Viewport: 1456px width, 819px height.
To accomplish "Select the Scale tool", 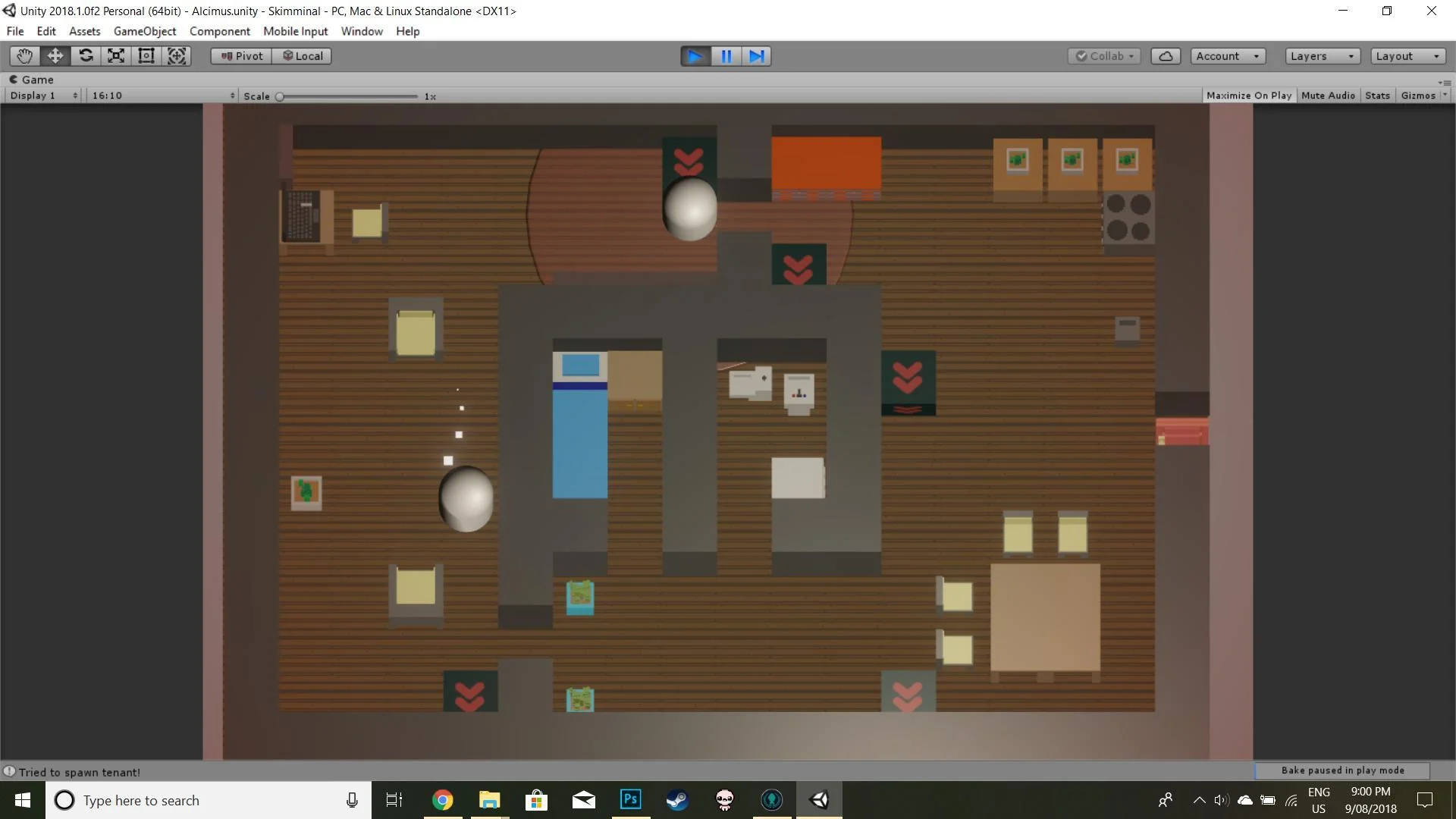I will pos(116,56).
